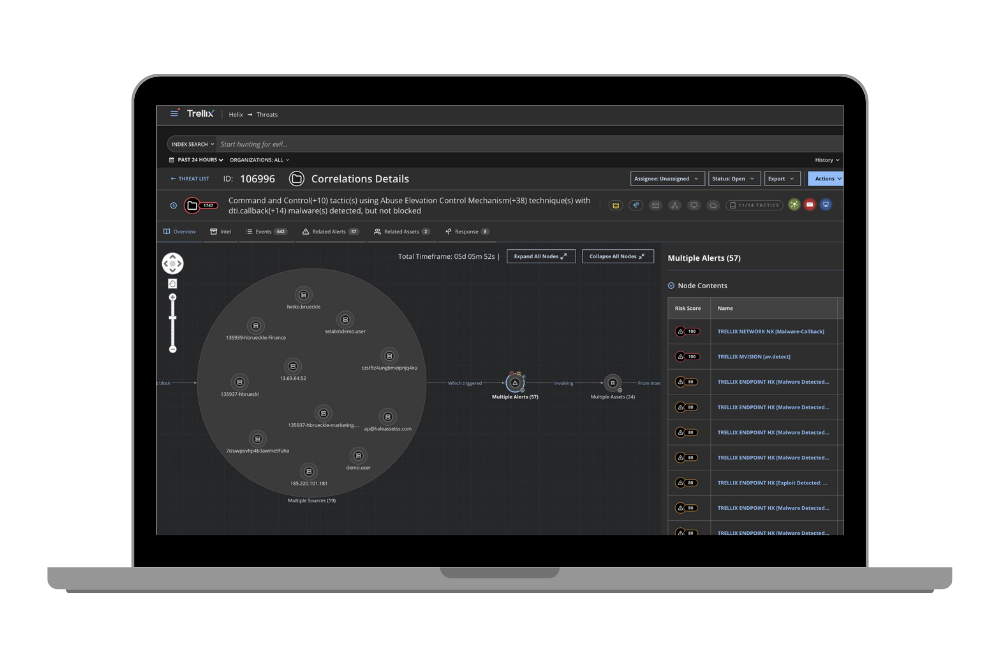Sort by Risk Score column header
1000x667 pixels.
tap(688, 309)
